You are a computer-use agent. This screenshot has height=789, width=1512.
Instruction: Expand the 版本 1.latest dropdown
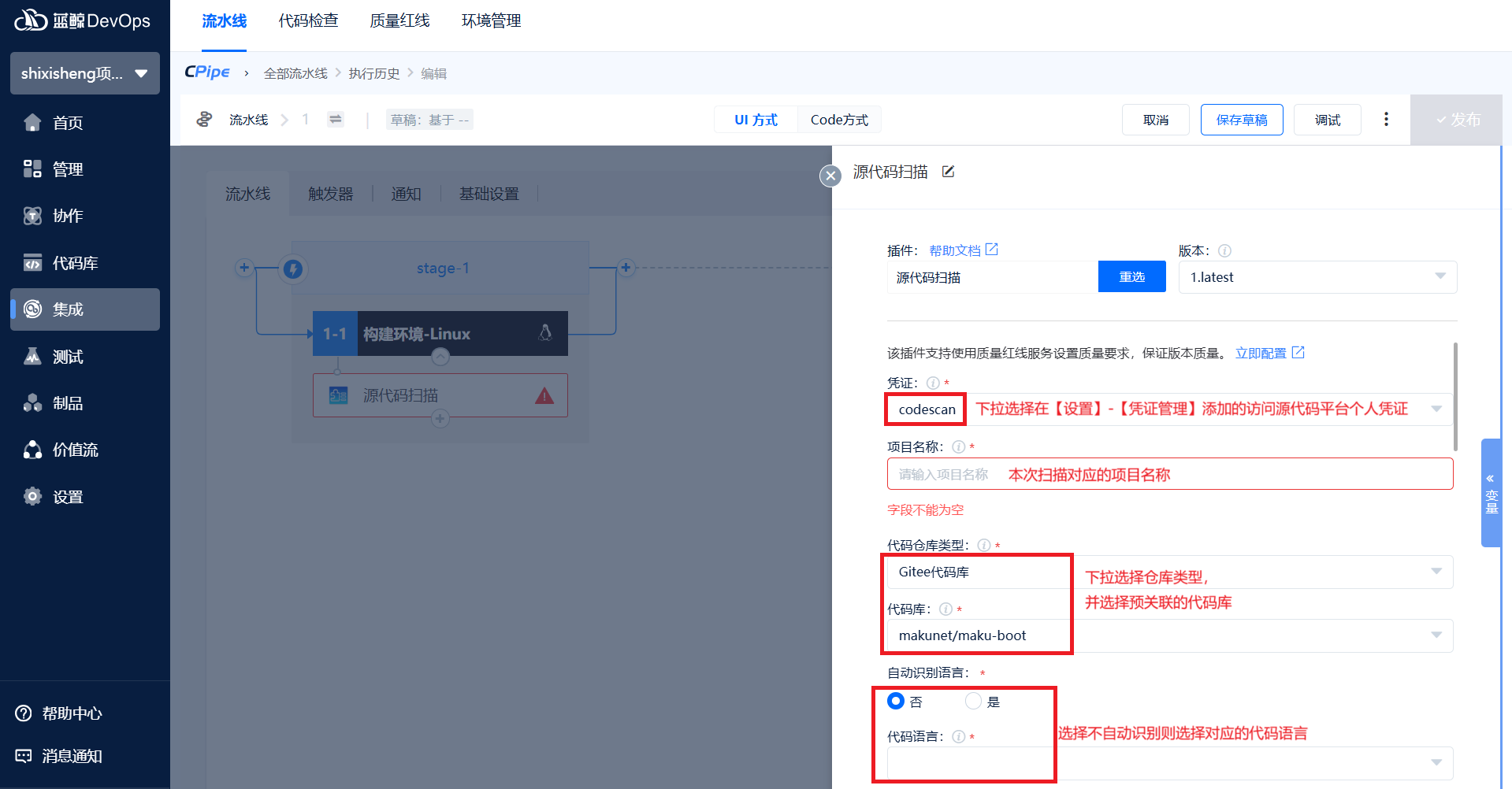(x=1317, y=277)
